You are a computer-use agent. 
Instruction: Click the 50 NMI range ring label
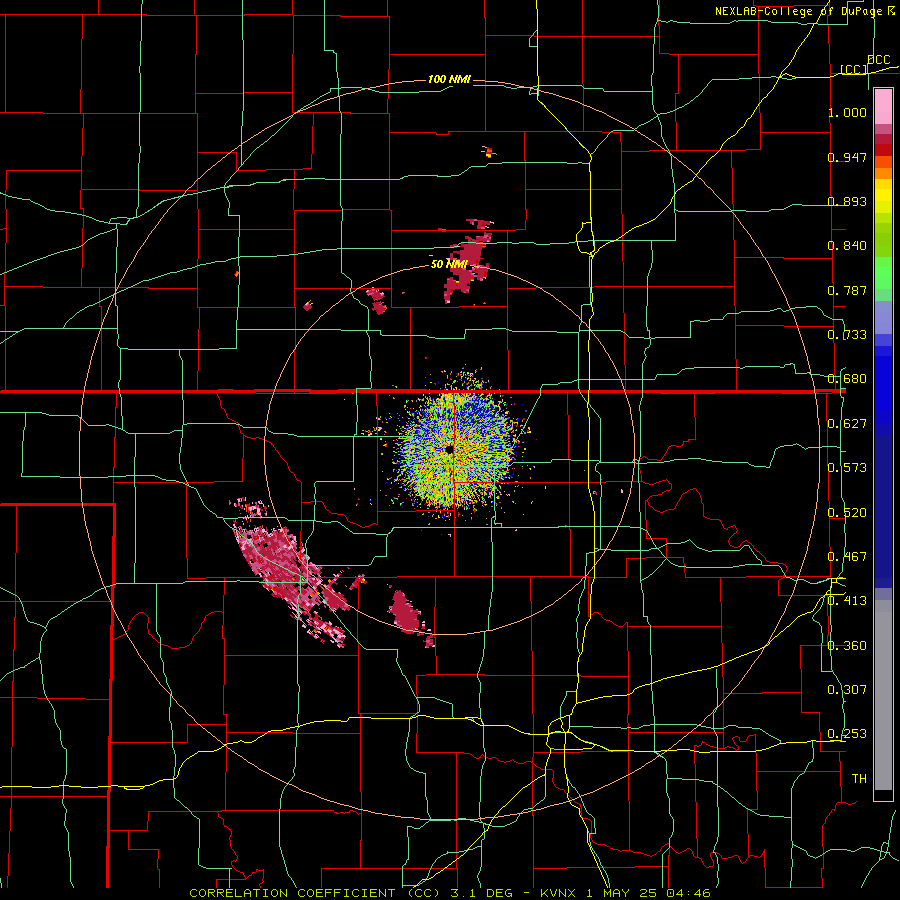(449, 264)
